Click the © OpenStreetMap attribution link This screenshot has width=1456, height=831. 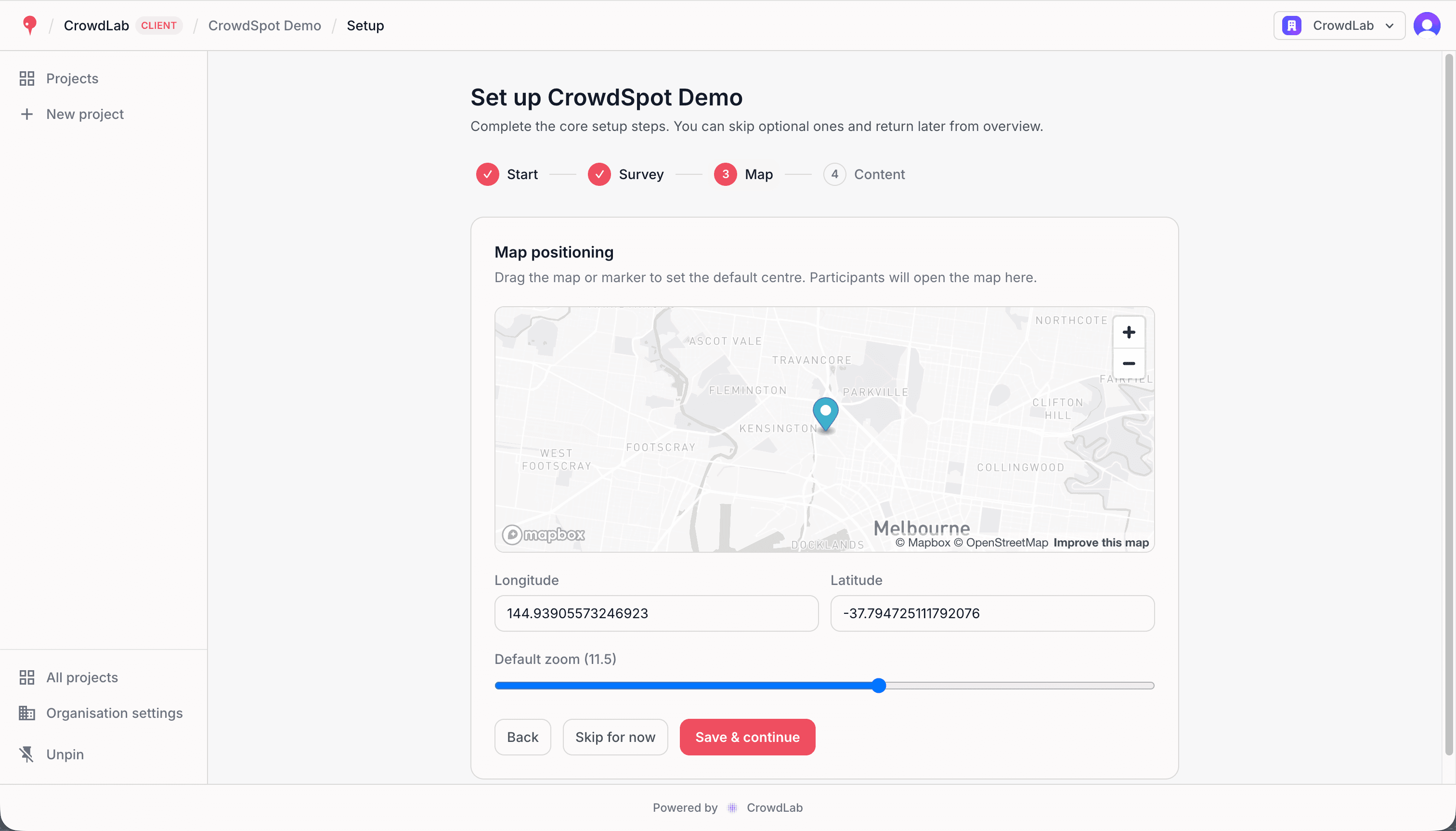tap(1001, 543)
